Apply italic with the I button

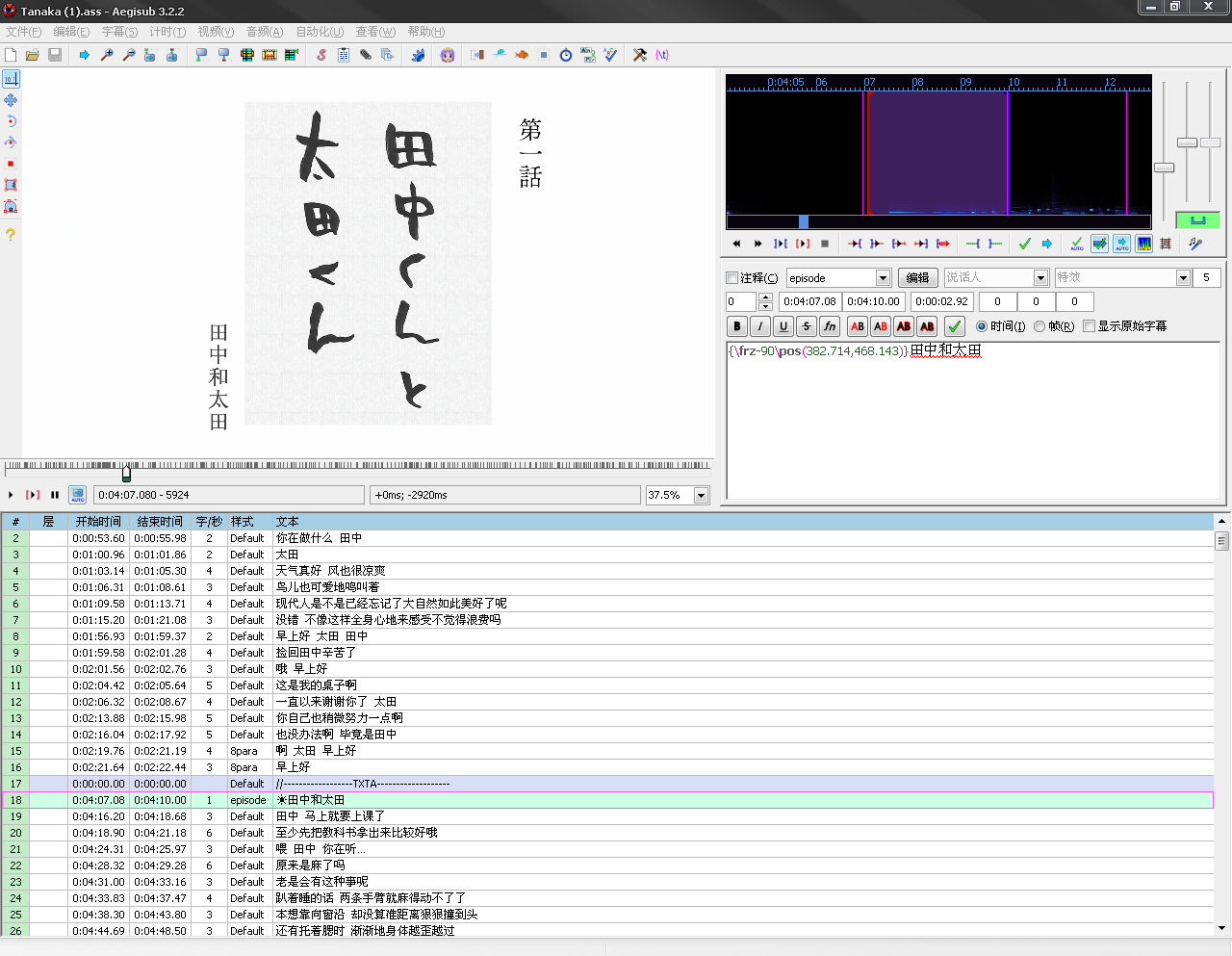[760, 326]
